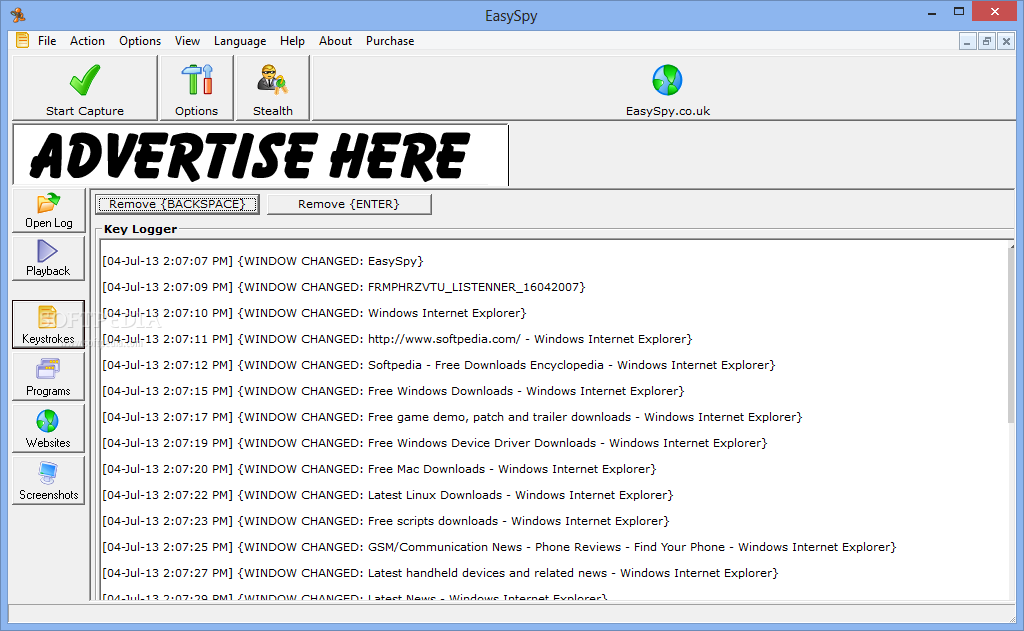The width and height of the screenshot is (1024, 631).
Task: Click the ADVERTISE HERE banner
Action: 261,155
